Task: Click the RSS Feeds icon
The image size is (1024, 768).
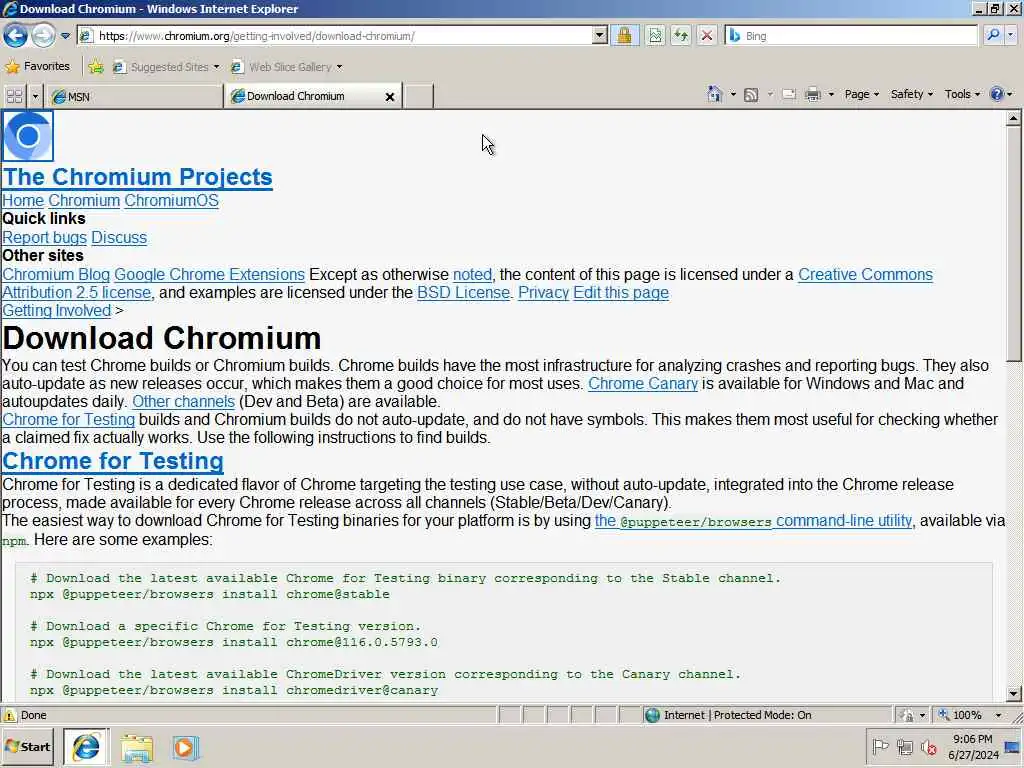Action: (751, 95)
